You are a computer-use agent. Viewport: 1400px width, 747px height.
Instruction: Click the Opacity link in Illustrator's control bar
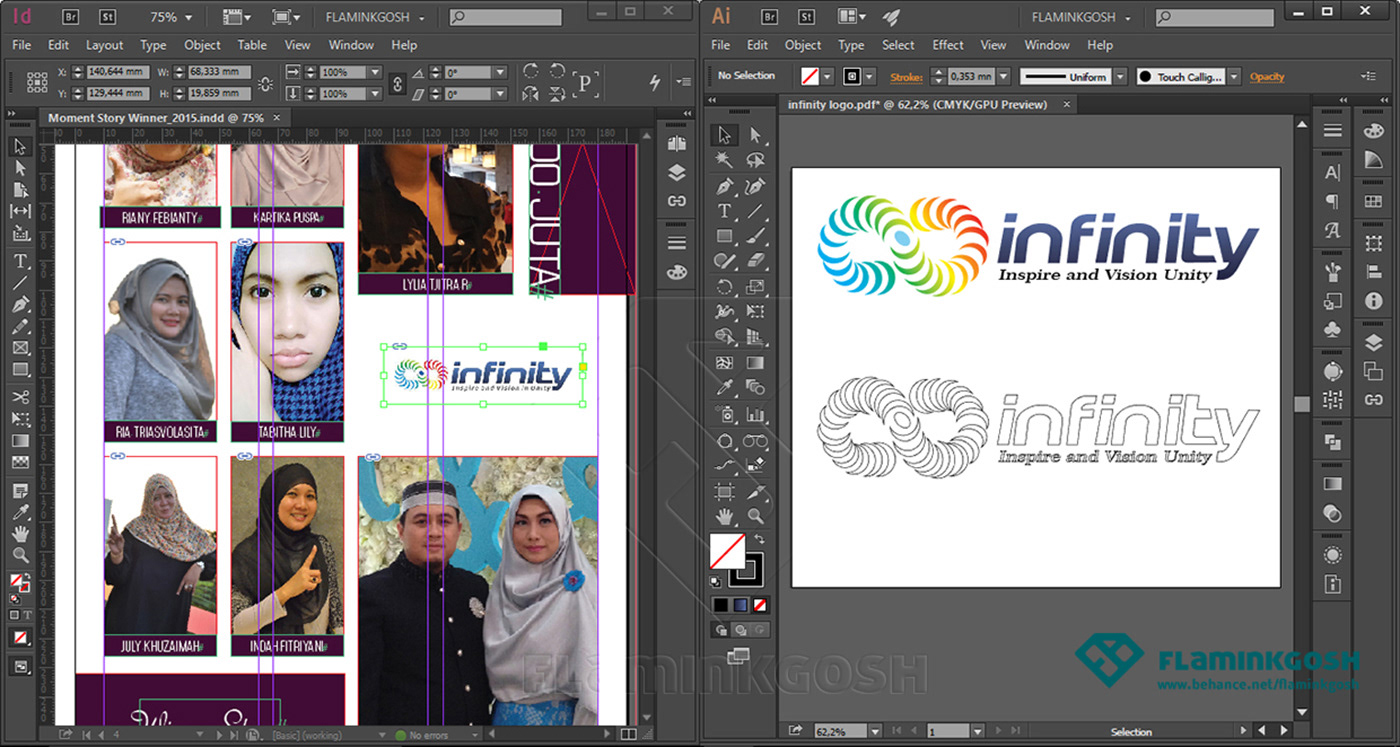click(1267, 77)
